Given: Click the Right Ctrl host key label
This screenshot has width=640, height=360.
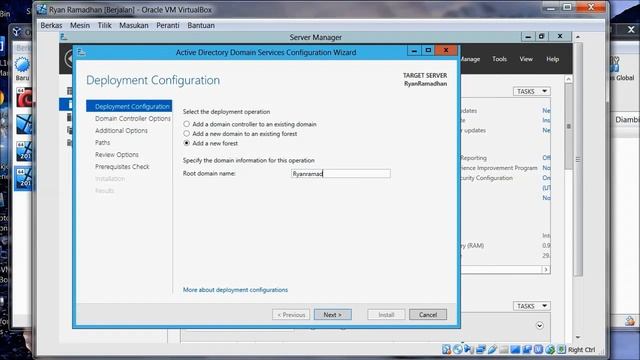Looking at the screenshot, I should (x=582, y=350).
